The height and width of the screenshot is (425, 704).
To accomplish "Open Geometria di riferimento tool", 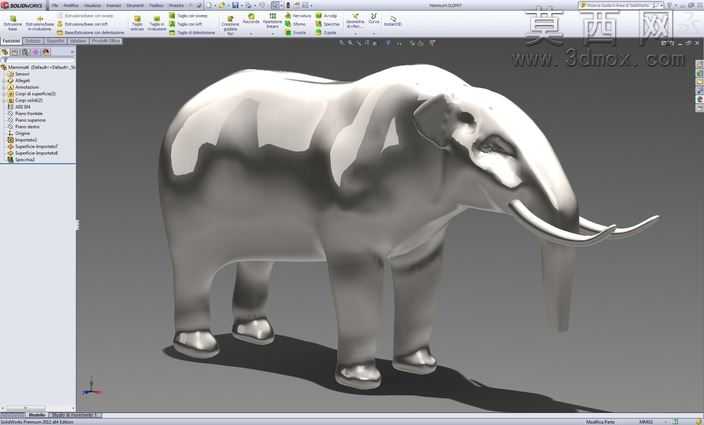I will [355, 21].
